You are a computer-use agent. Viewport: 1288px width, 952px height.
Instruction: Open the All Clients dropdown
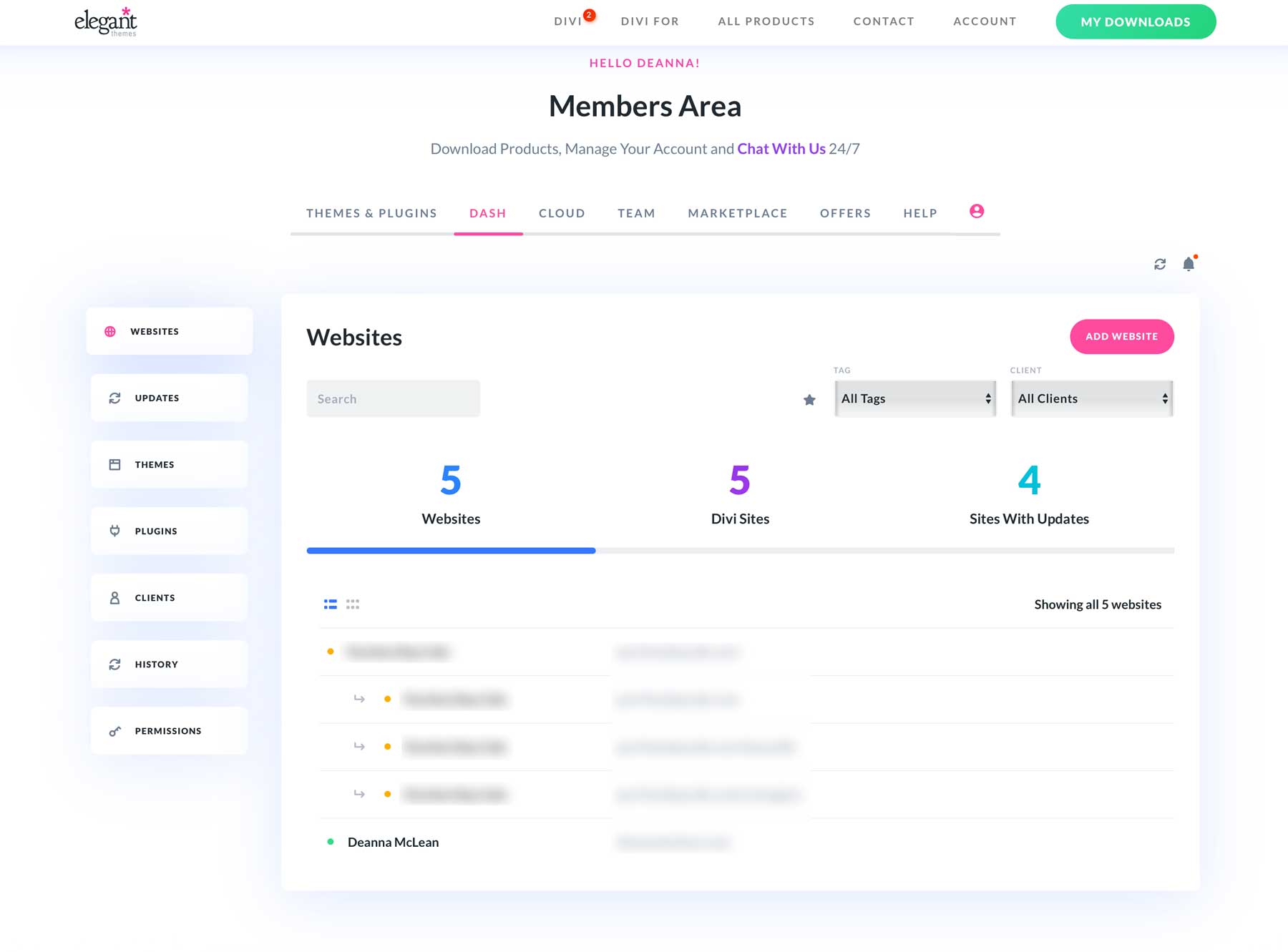(1092, 398)
